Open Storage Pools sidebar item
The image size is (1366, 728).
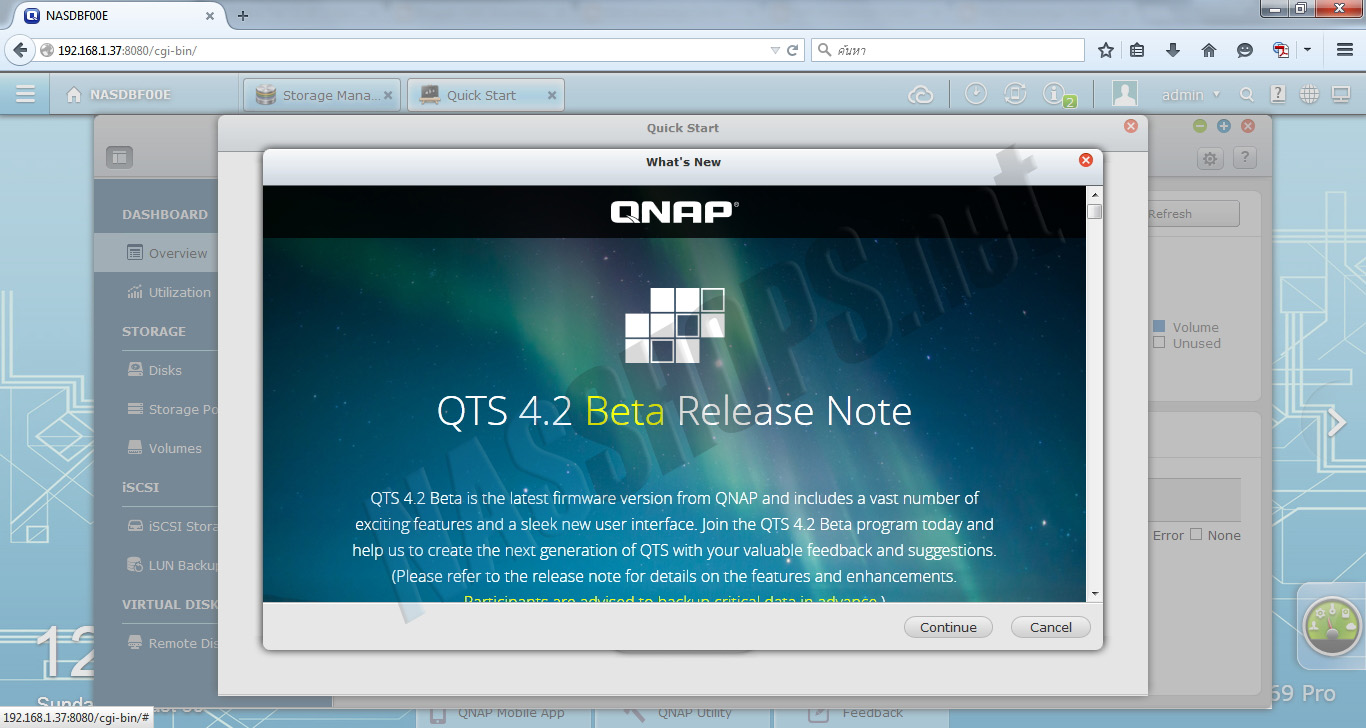point(156,409)
